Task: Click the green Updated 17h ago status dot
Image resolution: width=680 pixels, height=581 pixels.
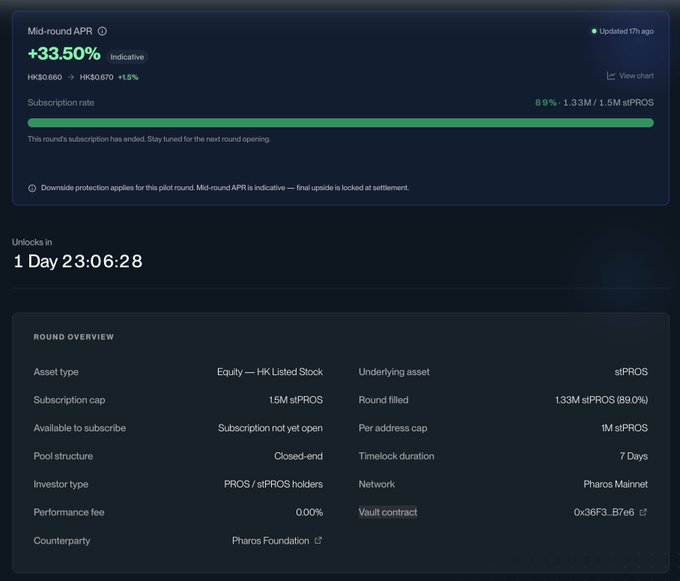Action: [x=594, y=31]
